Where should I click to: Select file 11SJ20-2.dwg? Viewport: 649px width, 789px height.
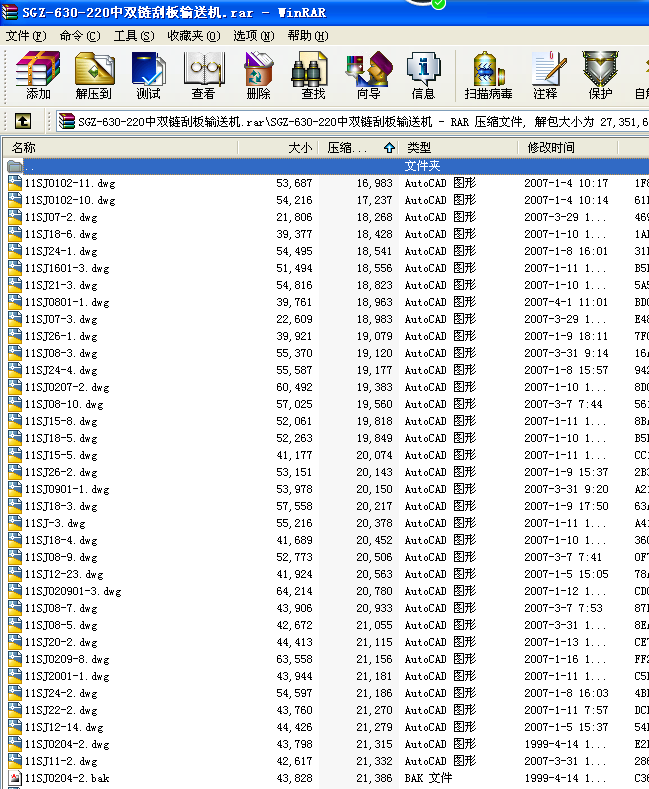click(x=61, y=642)
